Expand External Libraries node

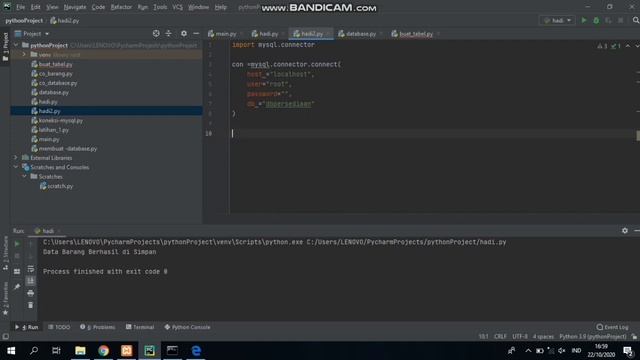(16, 158)
